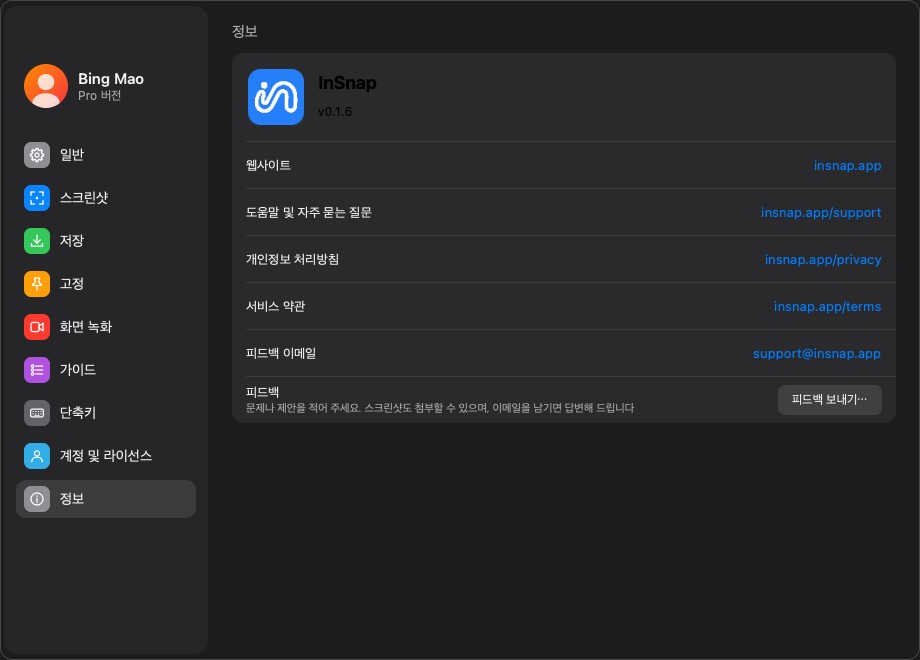Viewport: 920px width, 660px height.
Task: Click the InSnap app logo
Action: tap(276, 97)
